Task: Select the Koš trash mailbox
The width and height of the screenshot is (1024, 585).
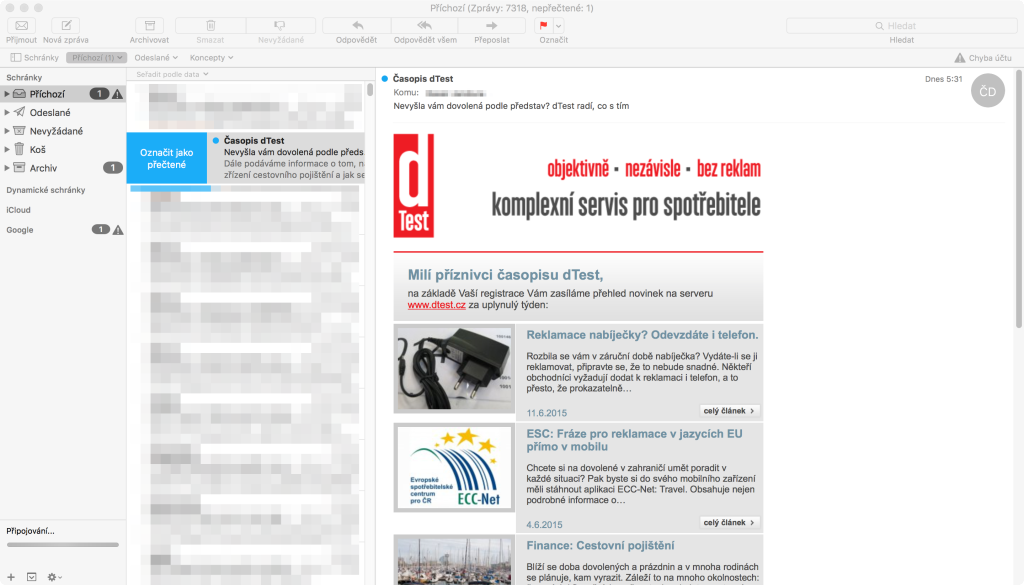Action: pyautogui.click(x=63, y=150)
